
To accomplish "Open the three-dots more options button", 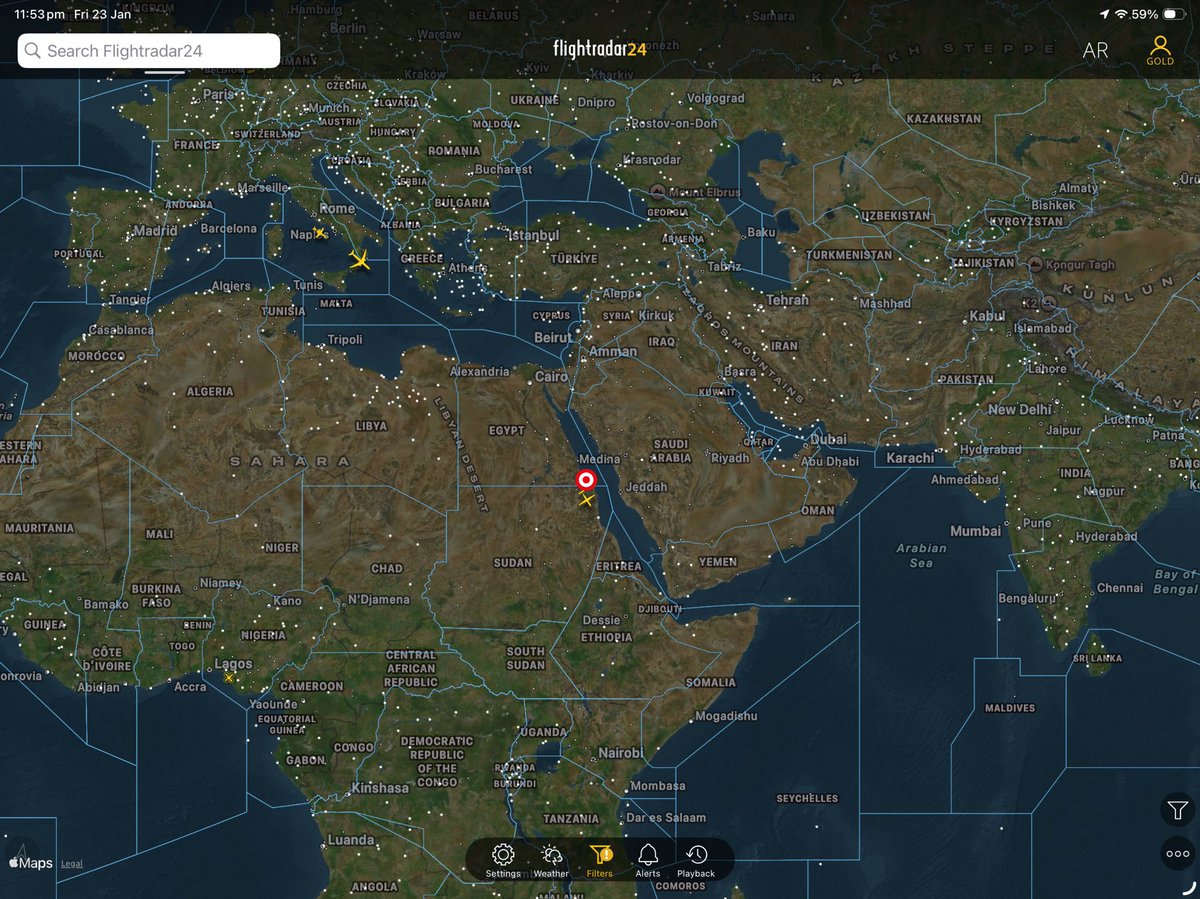I will pos(1177,855).
